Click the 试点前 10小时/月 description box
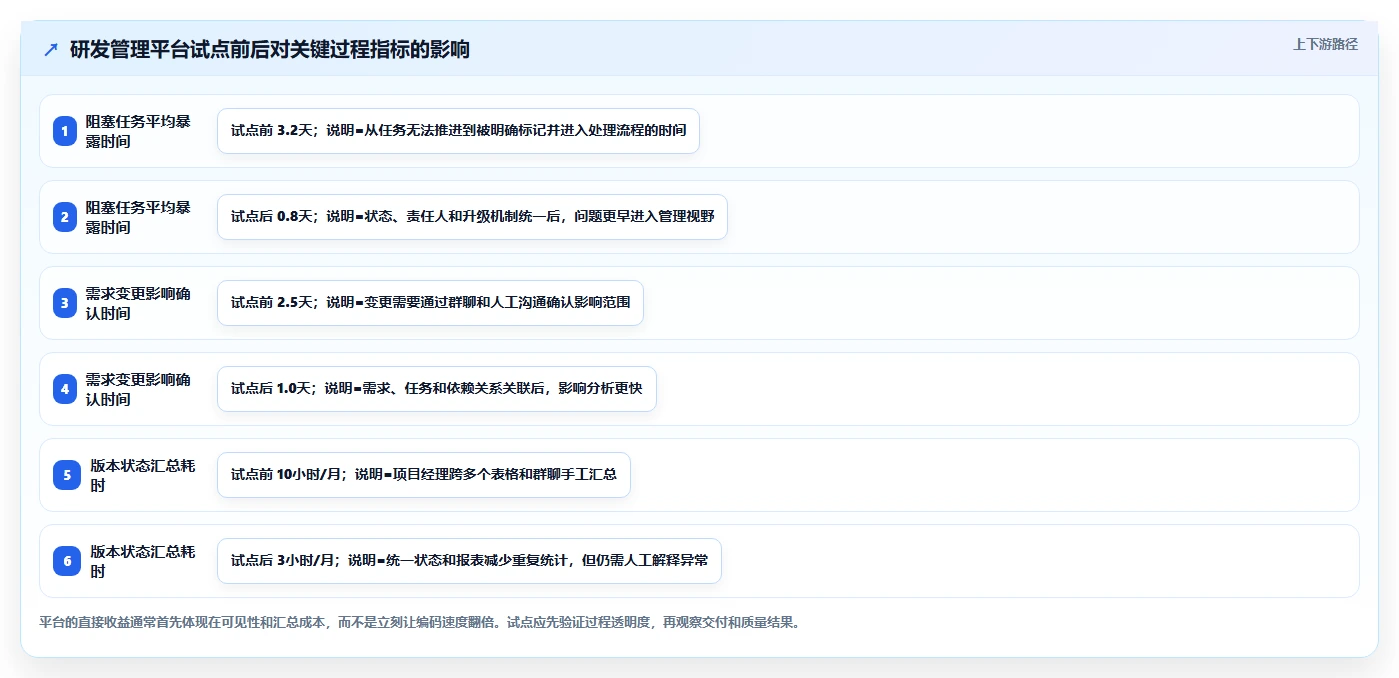The height and width of the screenshot is (678, 1399). coord(424,475)
